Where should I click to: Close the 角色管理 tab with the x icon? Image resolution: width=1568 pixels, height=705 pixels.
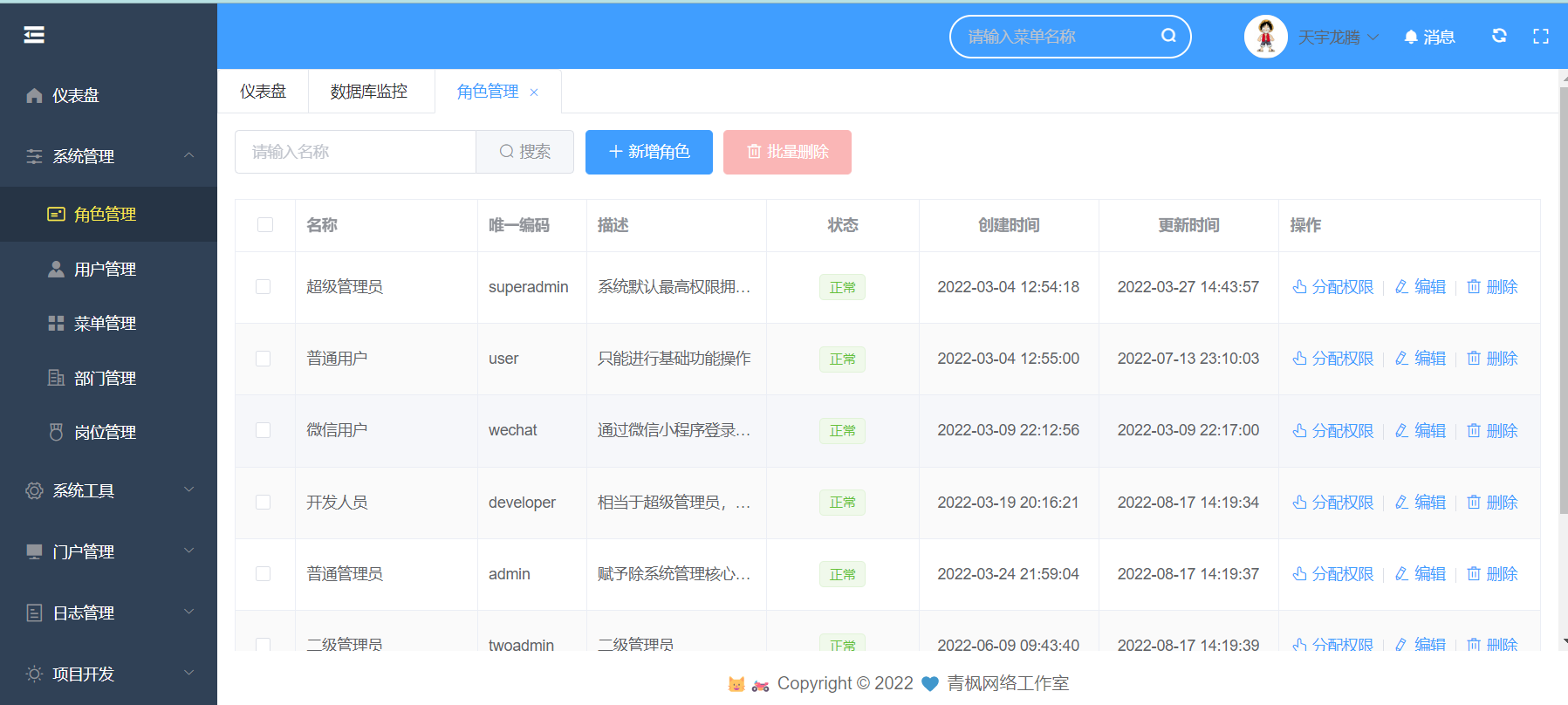point(534,92)
